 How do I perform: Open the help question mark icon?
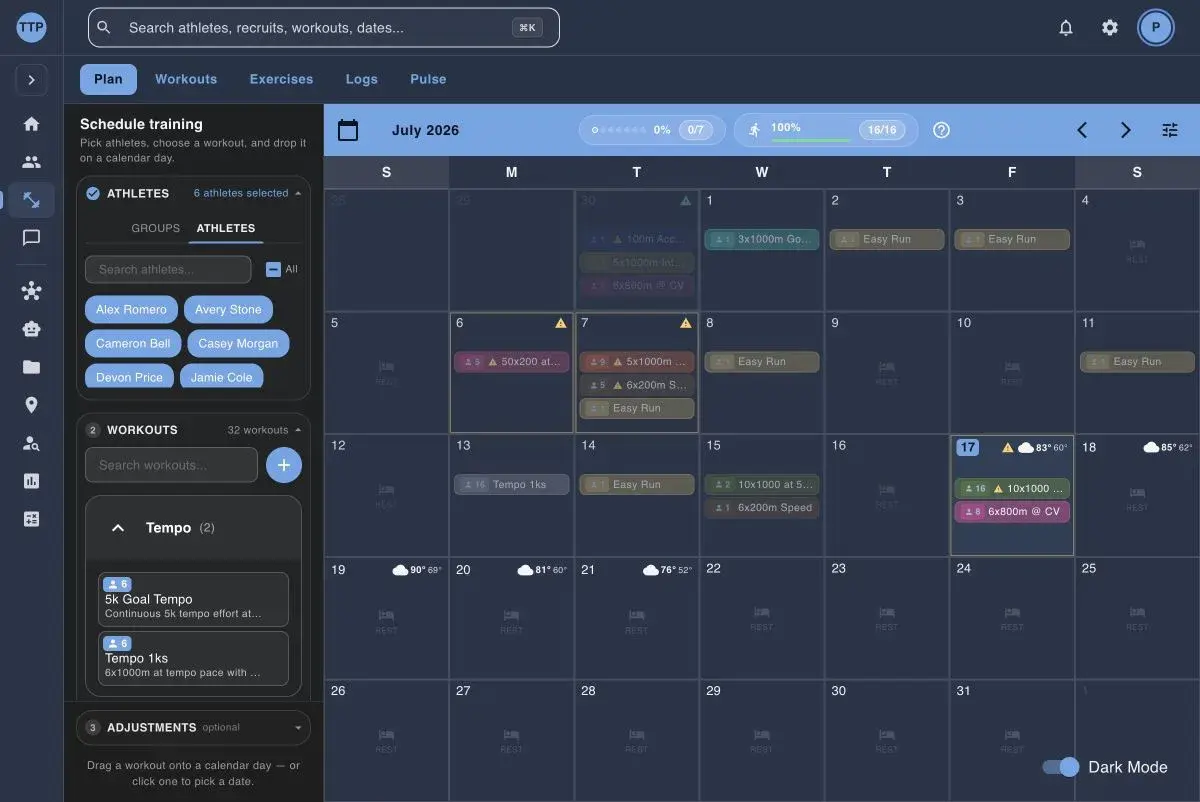tap(941, 130)
